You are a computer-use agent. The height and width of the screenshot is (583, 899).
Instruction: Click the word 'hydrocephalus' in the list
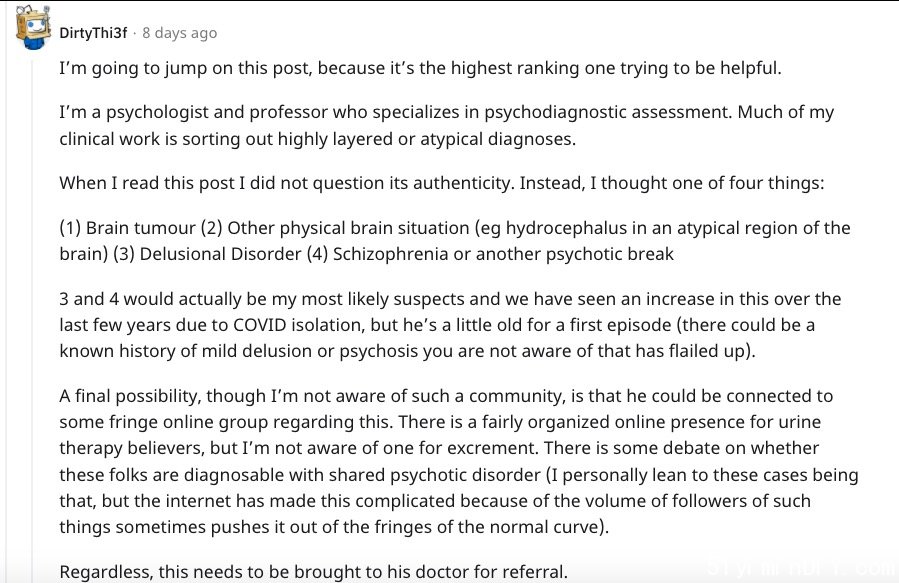[x=566, y=228]
